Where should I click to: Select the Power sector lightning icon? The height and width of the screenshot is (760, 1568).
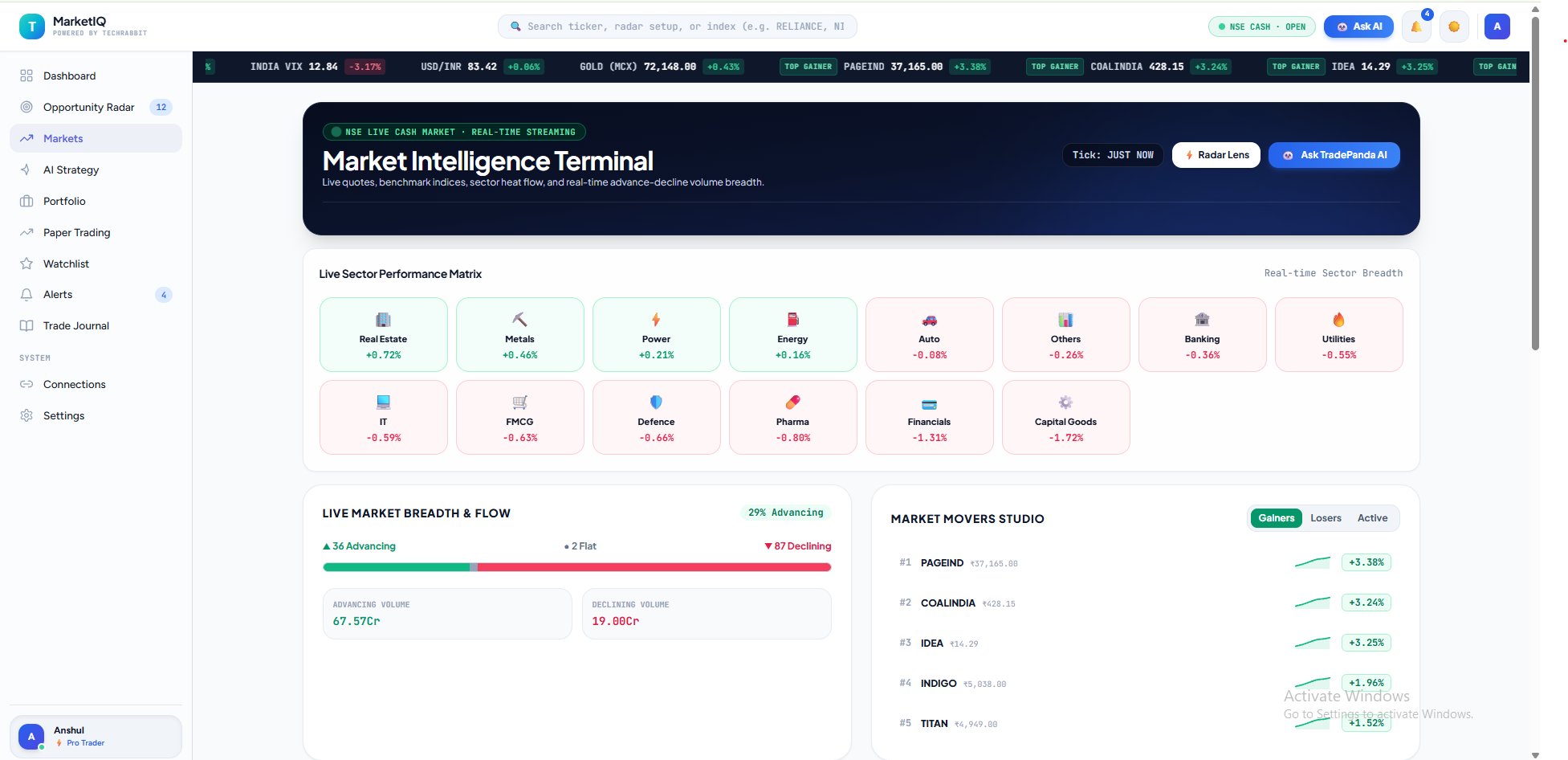[657, 319]
